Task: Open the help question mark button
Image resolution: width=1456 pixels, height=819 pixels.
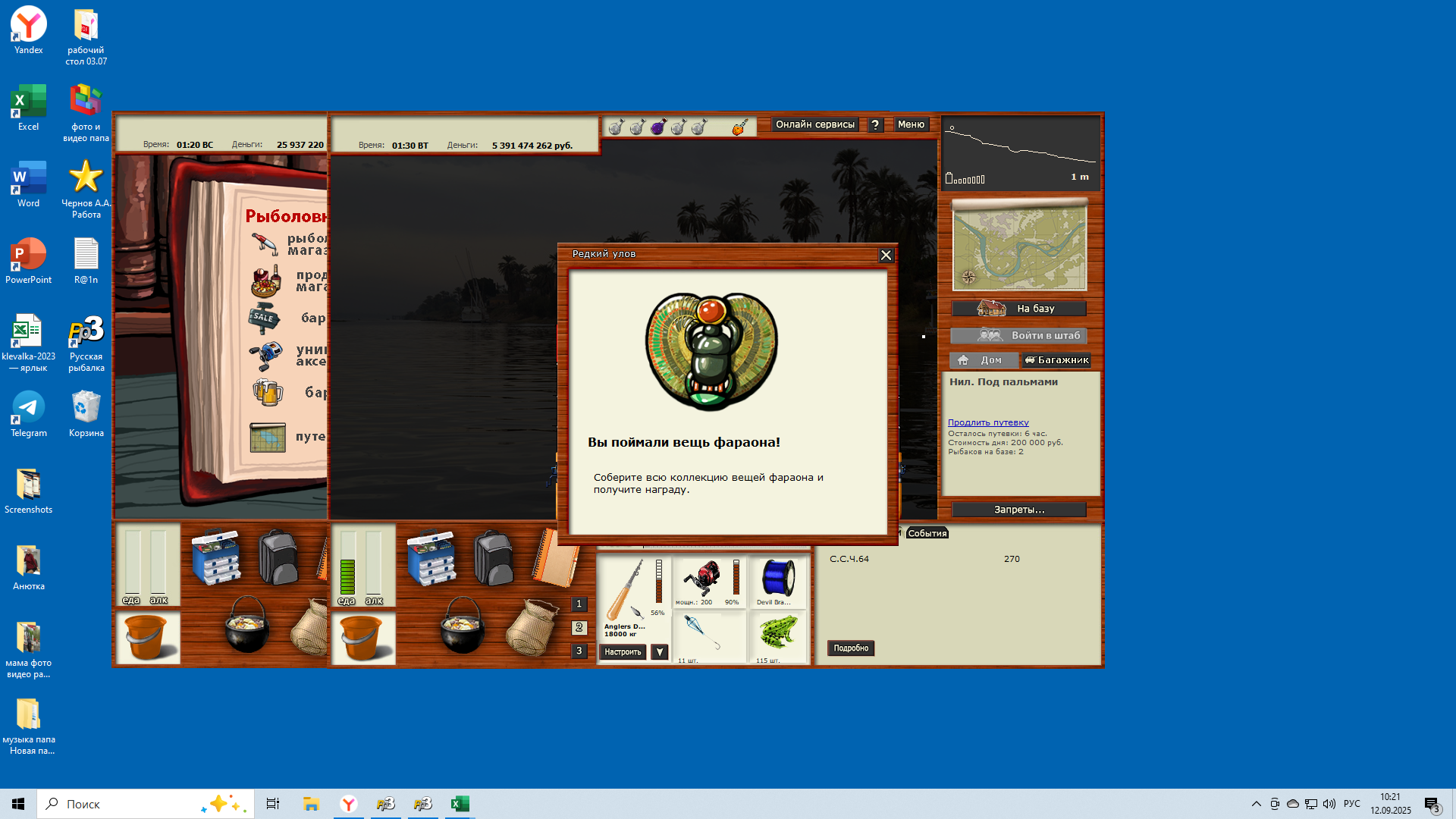Action: pyautogui.click(x=875, y=125)
